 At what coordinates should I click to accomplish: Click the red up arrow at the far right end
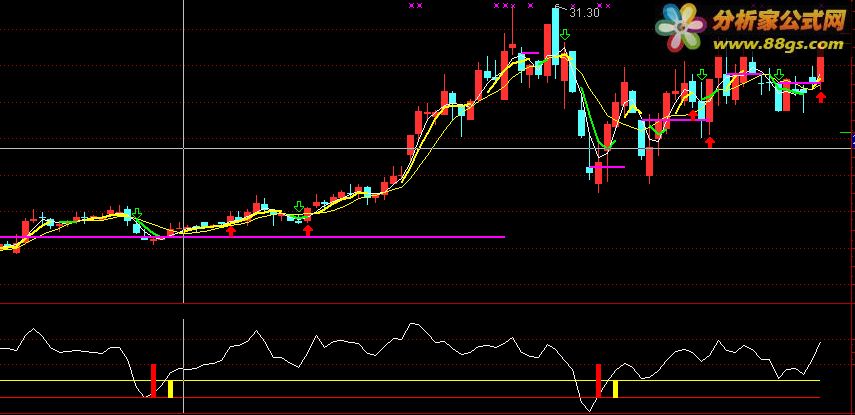[821, 97]
